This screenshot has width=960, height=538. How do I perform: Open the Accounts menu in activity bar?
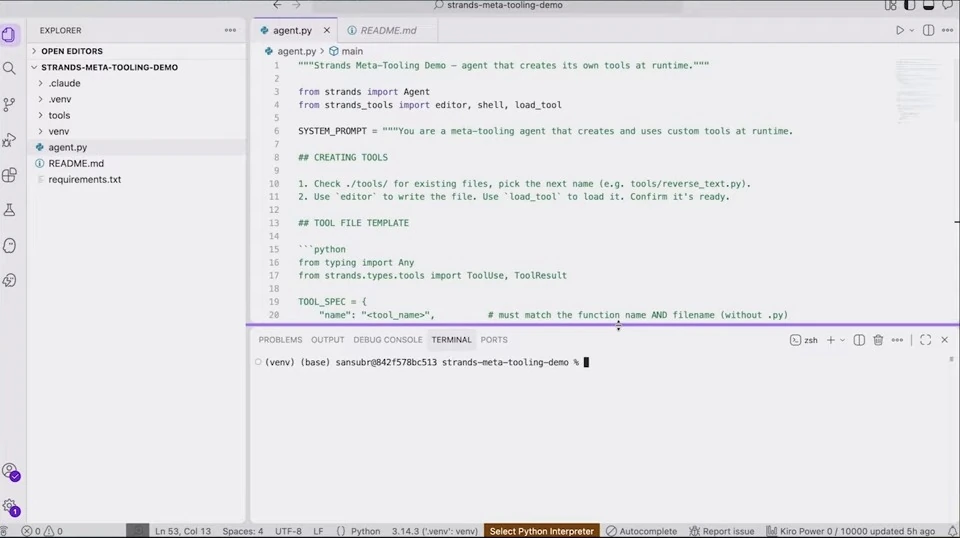10,472
